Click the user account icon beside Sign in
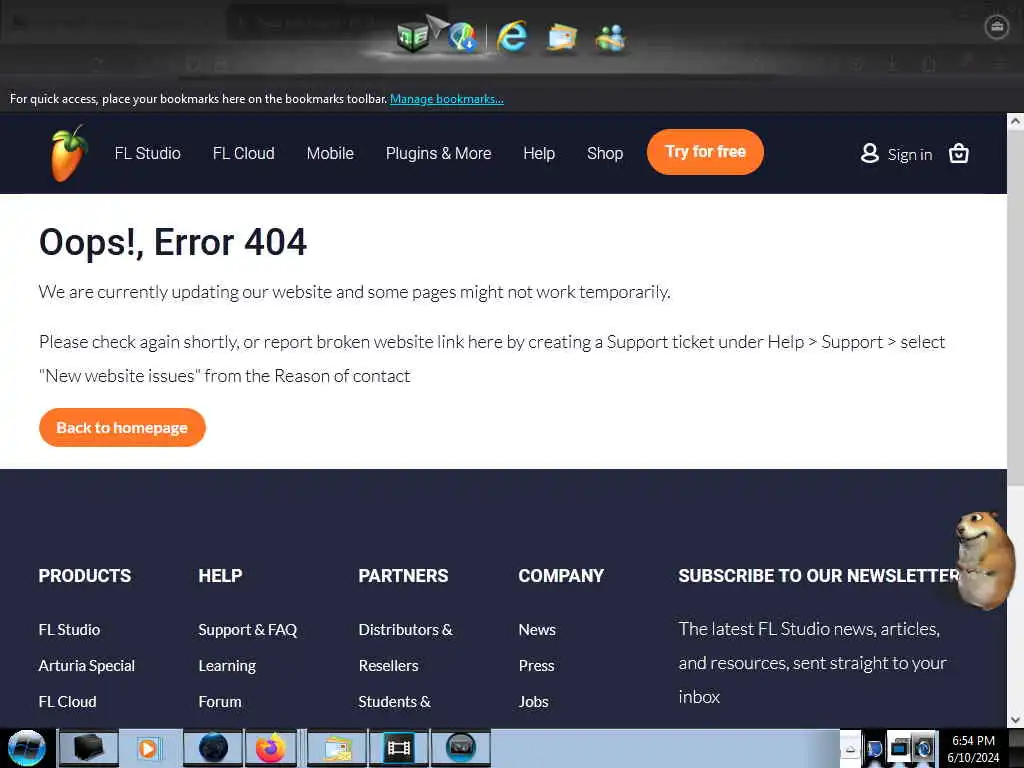1024x768 pixels. [869, 153]
